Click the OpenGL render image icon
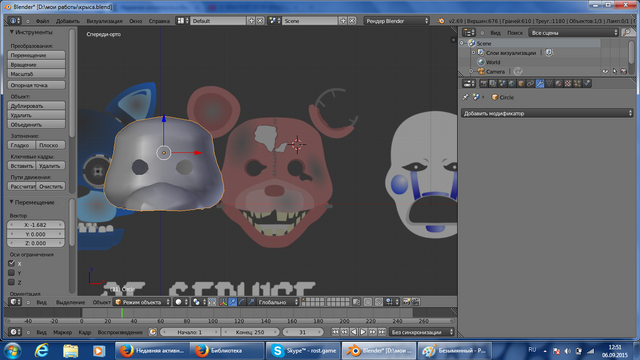Viewport: 640px width, 360px height. [x=406, y=302]
